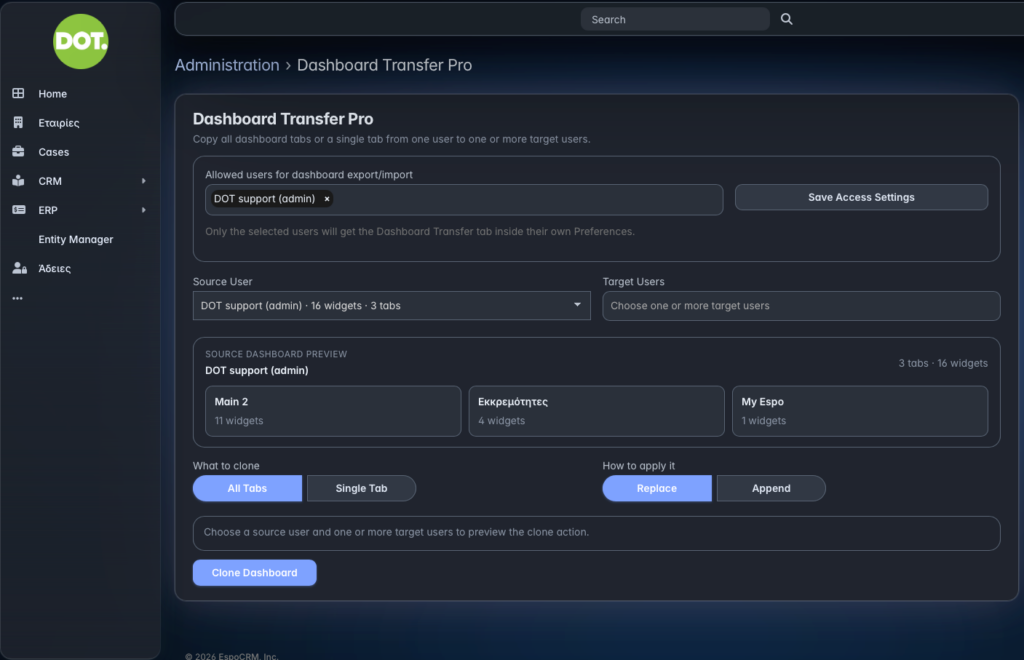Click the SOURCE DASHBOARD PREVIEW label

click(x=276, y=354)
